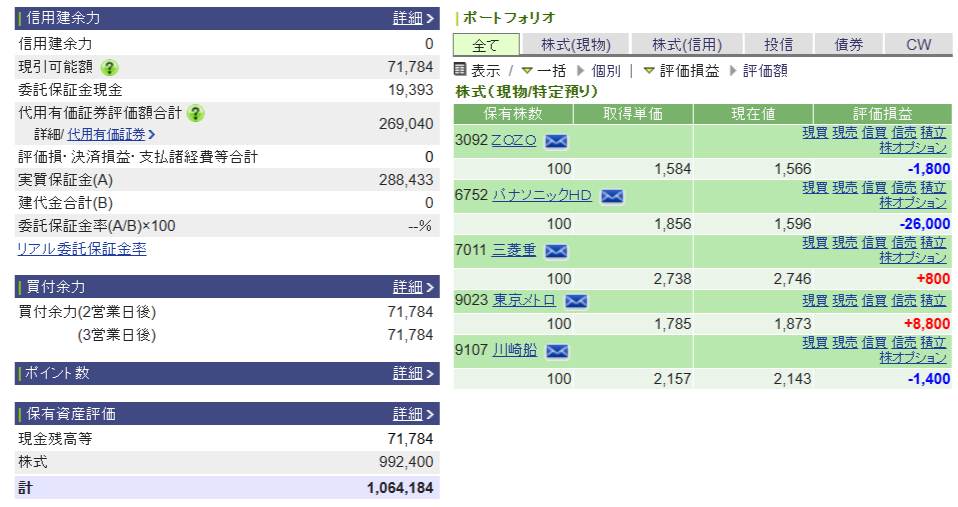Click the 評価損益 column header
The width and height of the screenshot is (958, 507).
[x=882, y=114]
